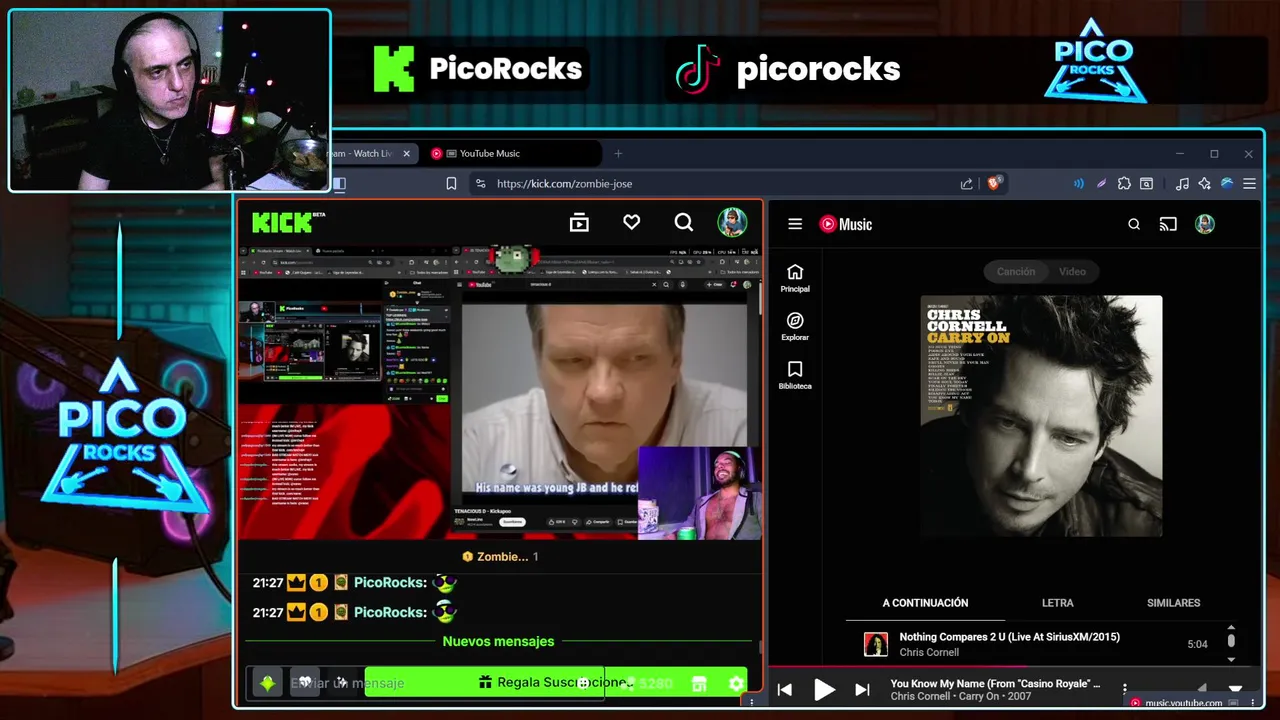Select the LETRA tab

[x=1057, y=603]
